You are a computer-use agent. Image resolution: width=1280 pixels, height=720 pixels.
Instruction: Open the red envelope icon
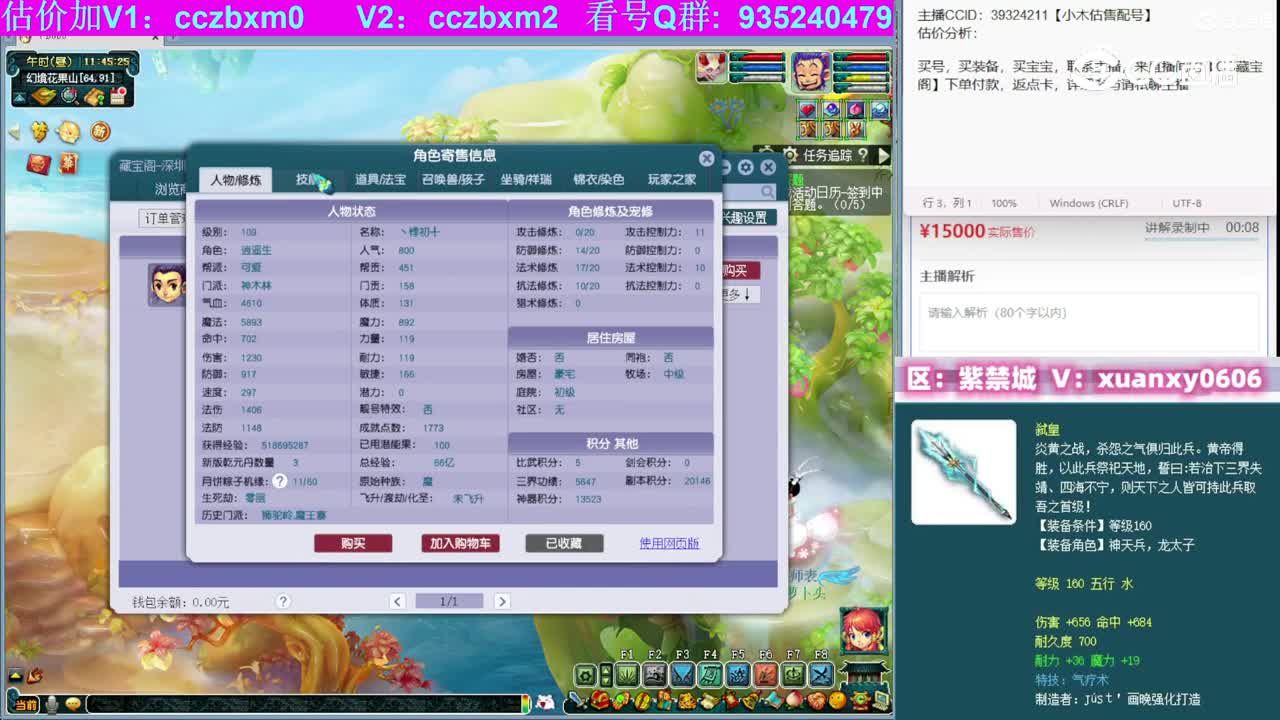38,162
